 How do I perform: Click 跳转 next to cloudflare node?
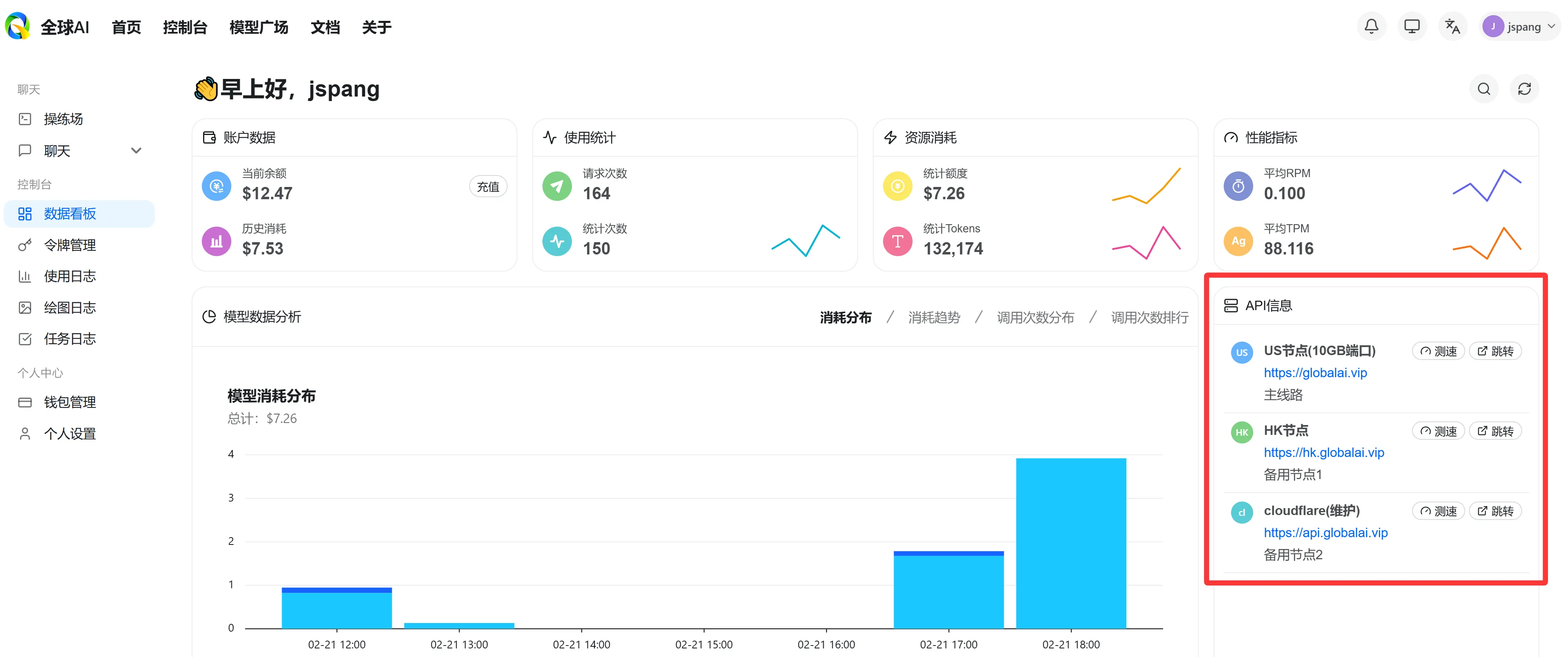[1496, 511]
